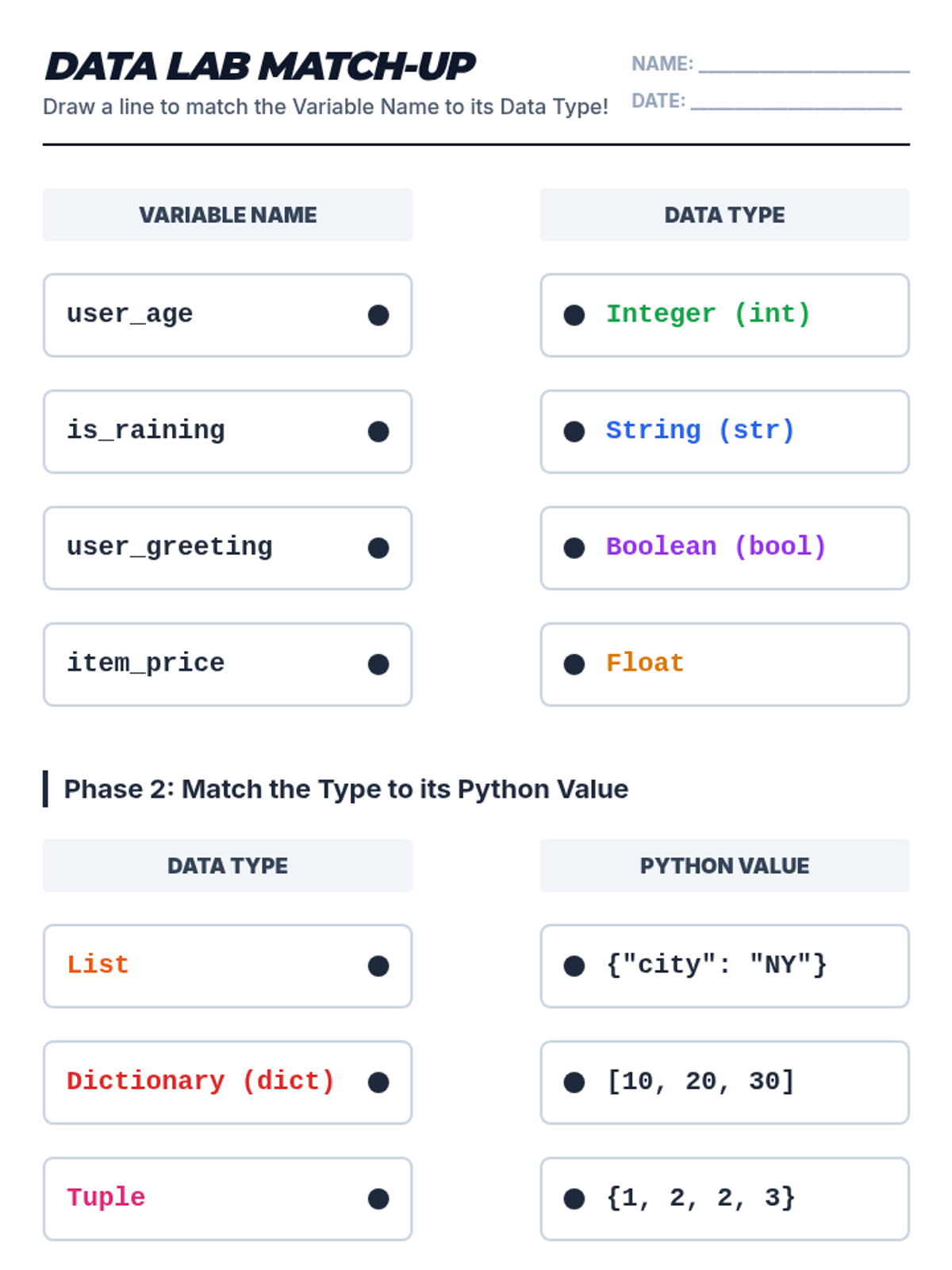
Task: Click the Phase 2 section heading
Action: [346, 789]
